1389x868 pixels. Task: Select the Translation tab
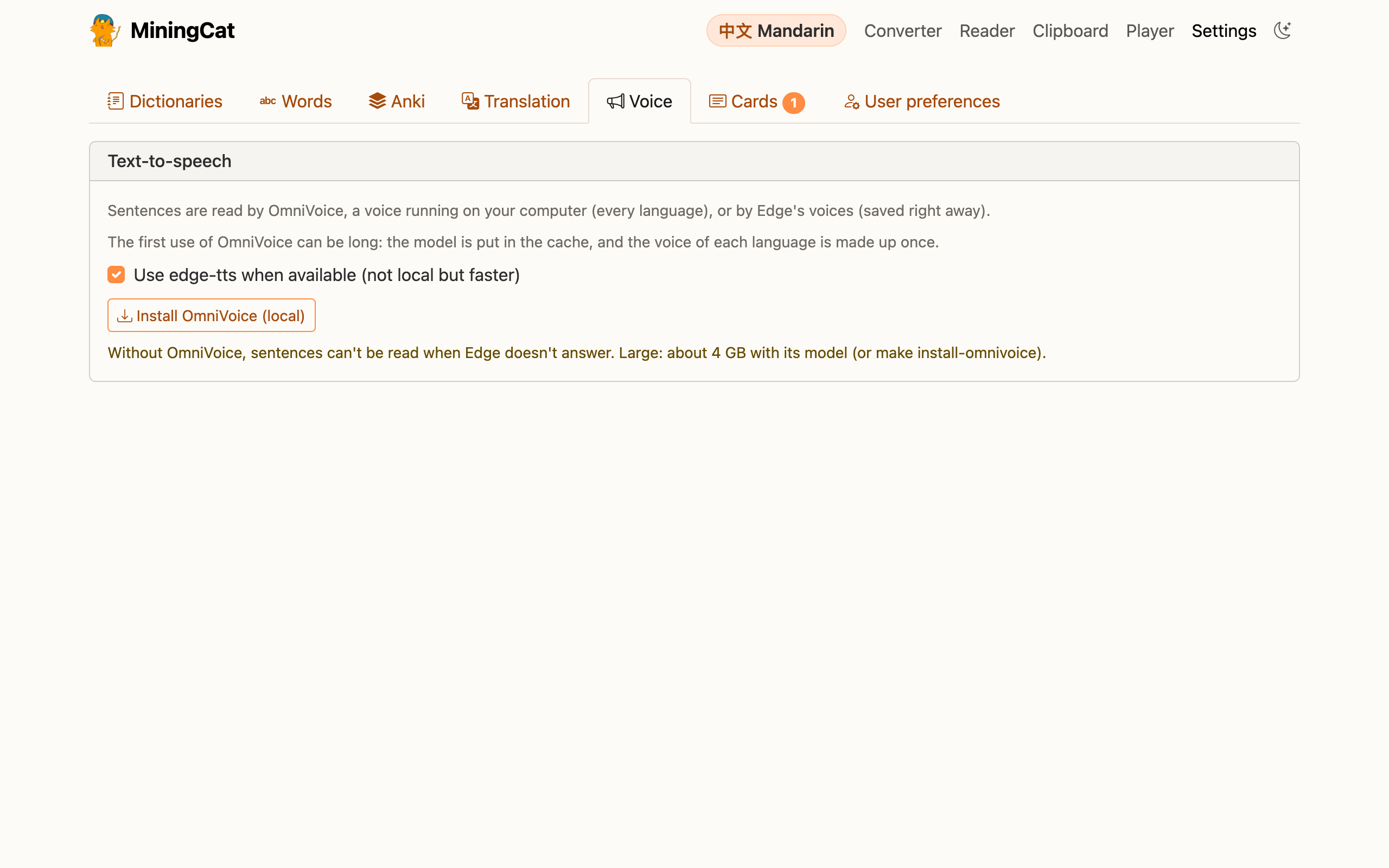515,101
